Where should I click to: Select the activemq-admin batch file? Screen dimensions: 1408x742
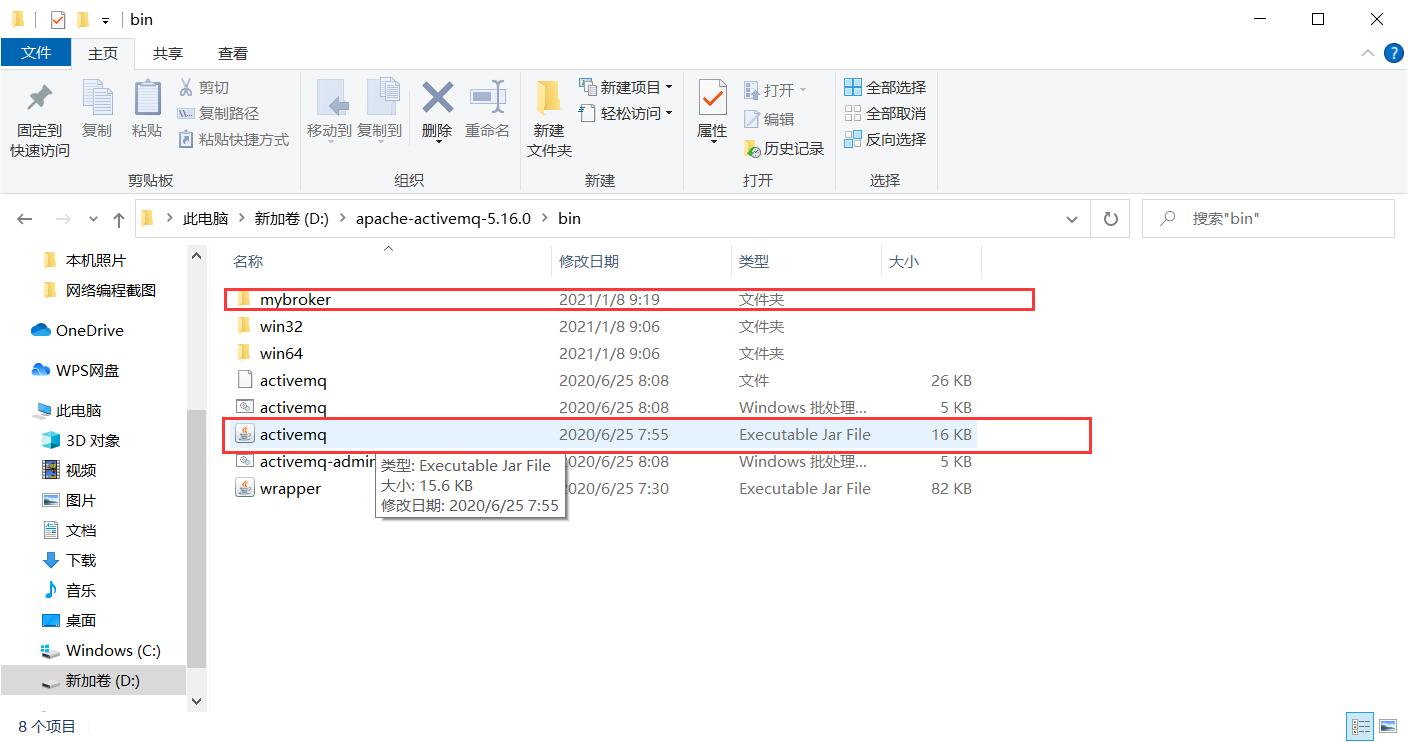tap(600, 461)
